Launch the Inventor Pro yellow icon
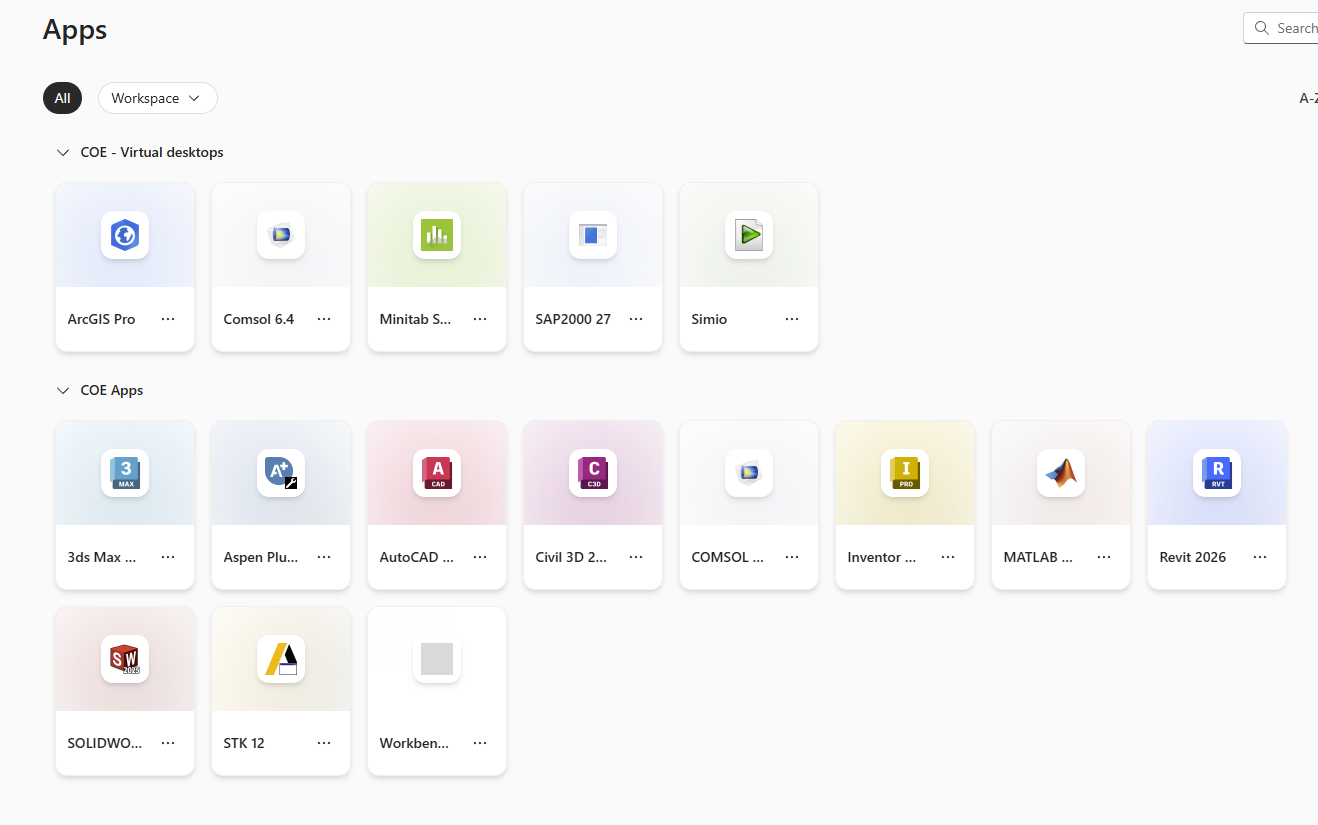The width and height of the screenshot is (1318, 825). point(905,473)
